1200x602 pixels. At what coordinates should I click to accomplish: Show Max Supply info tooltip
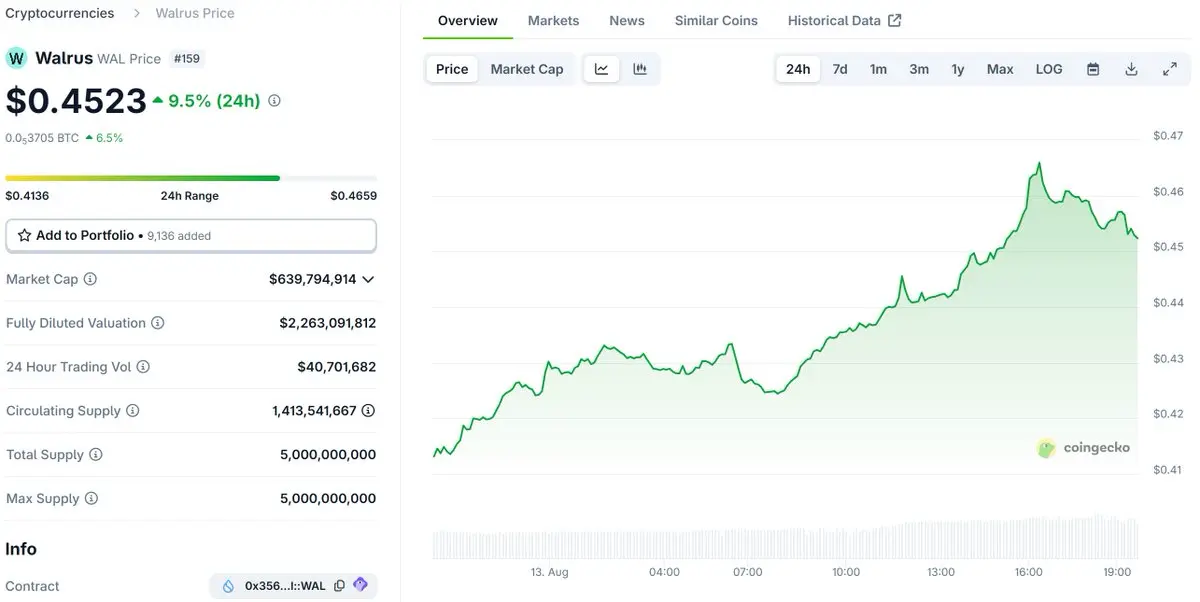click(x=91, y=499)
